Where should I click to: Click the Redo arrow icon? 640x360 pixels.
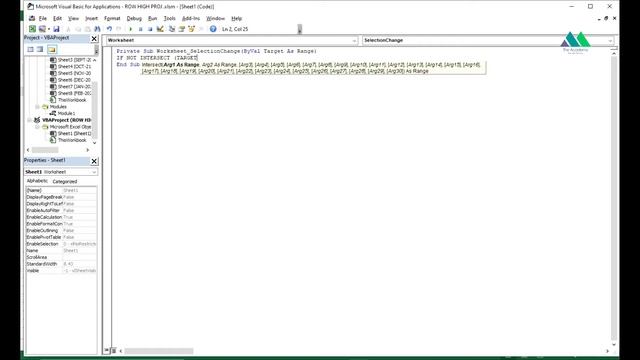coord(119,29)
